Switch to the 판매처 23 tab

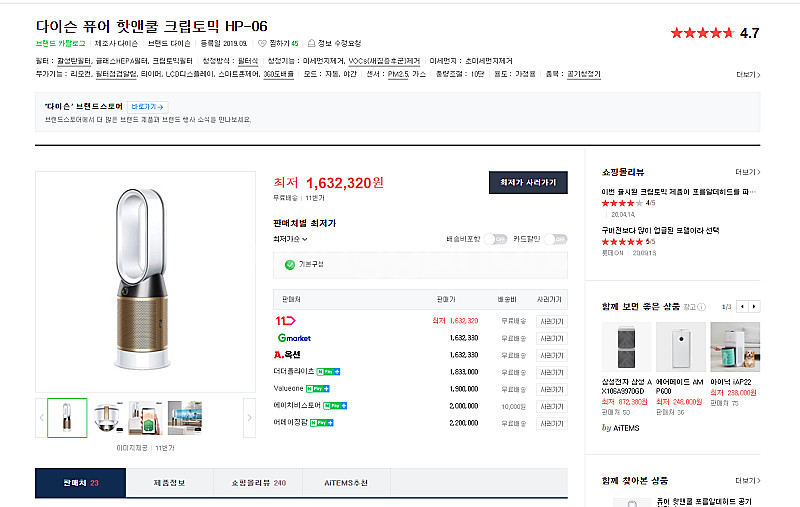click(x=81, y=483)
